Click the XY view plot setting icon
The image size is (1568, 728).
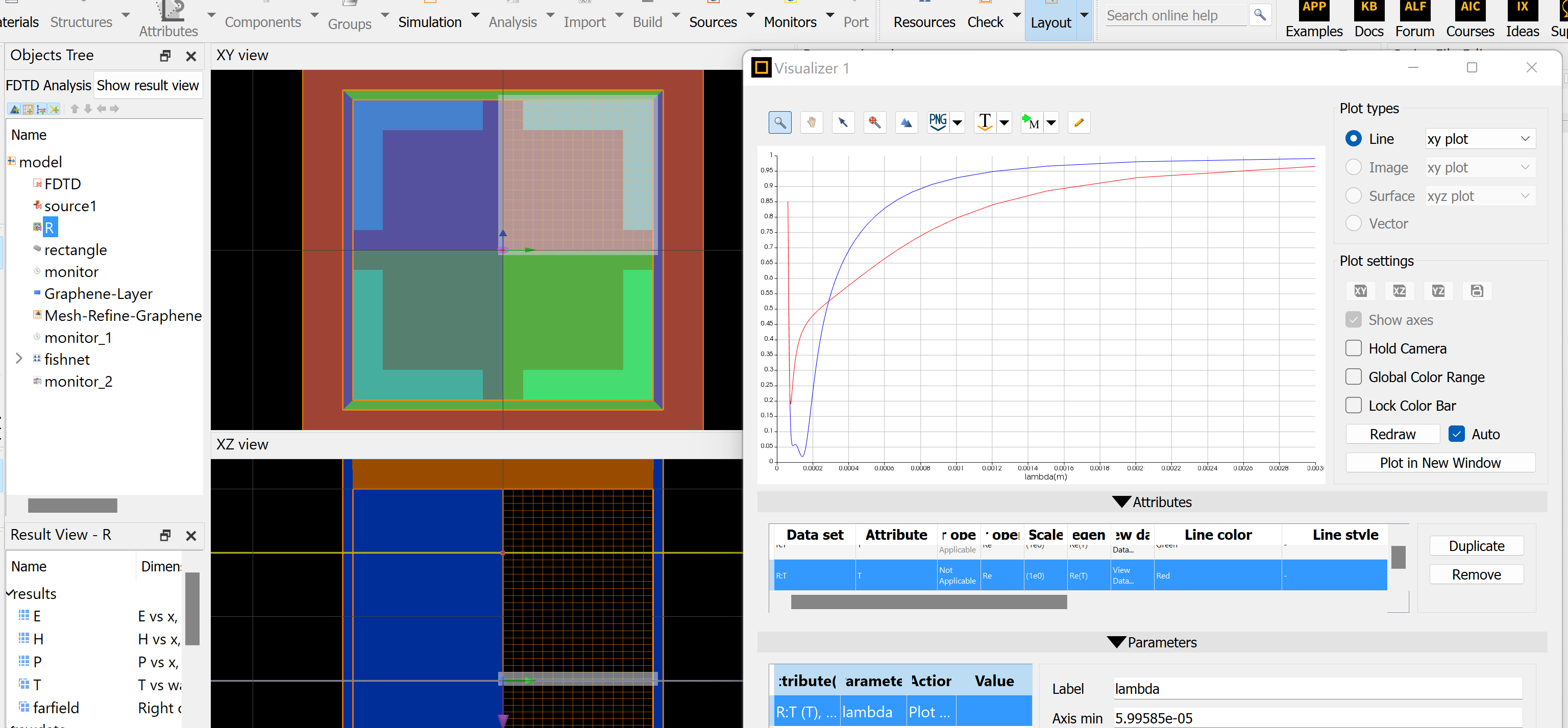tap(1360, 291)
